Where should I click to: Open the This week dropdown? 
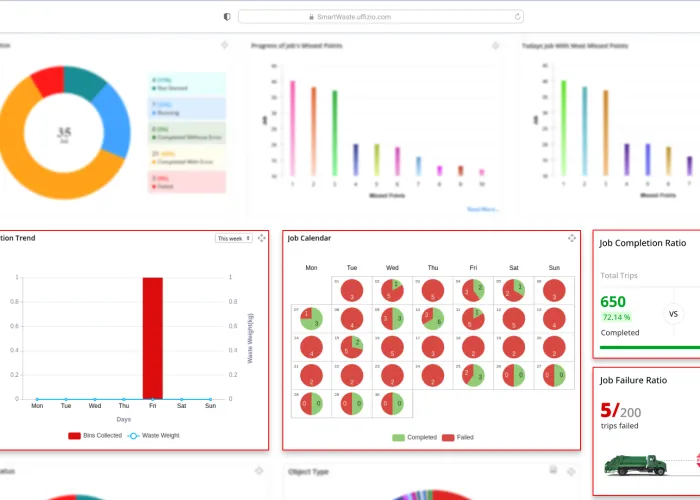pyautogui.click(x=234, y=238)
